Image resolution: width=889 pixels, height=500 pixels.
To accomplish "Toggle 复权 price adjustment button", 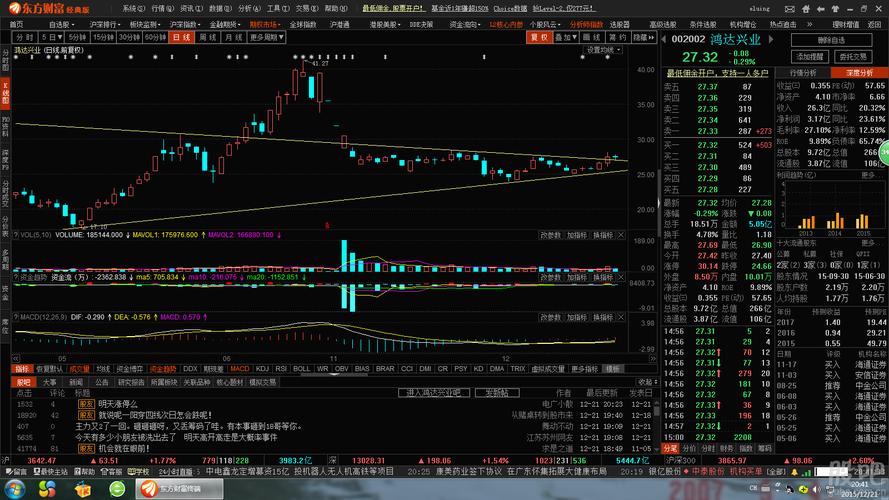I will click(539, 37).
